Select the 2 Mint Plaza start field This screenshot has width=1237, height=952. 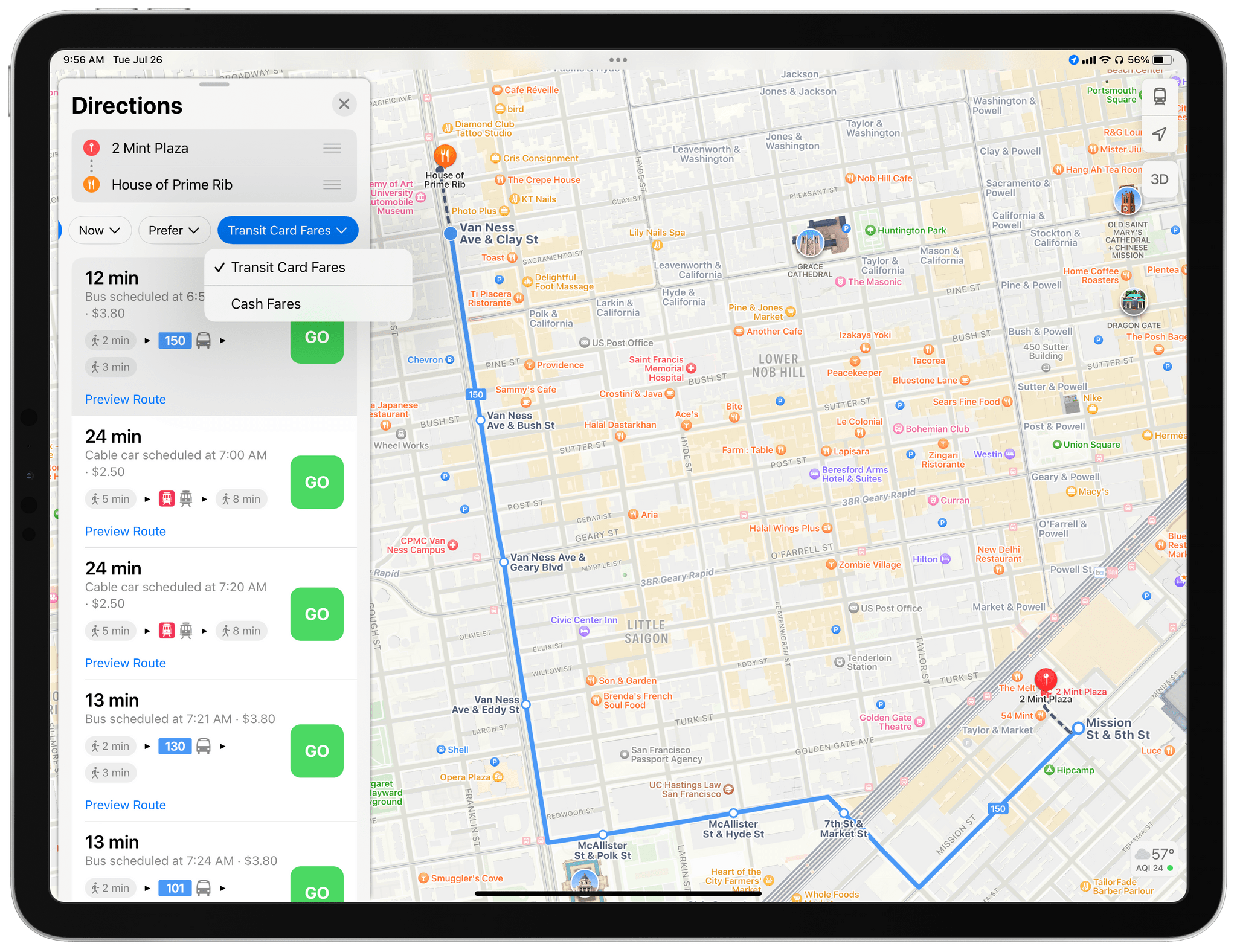click(214, 148)
